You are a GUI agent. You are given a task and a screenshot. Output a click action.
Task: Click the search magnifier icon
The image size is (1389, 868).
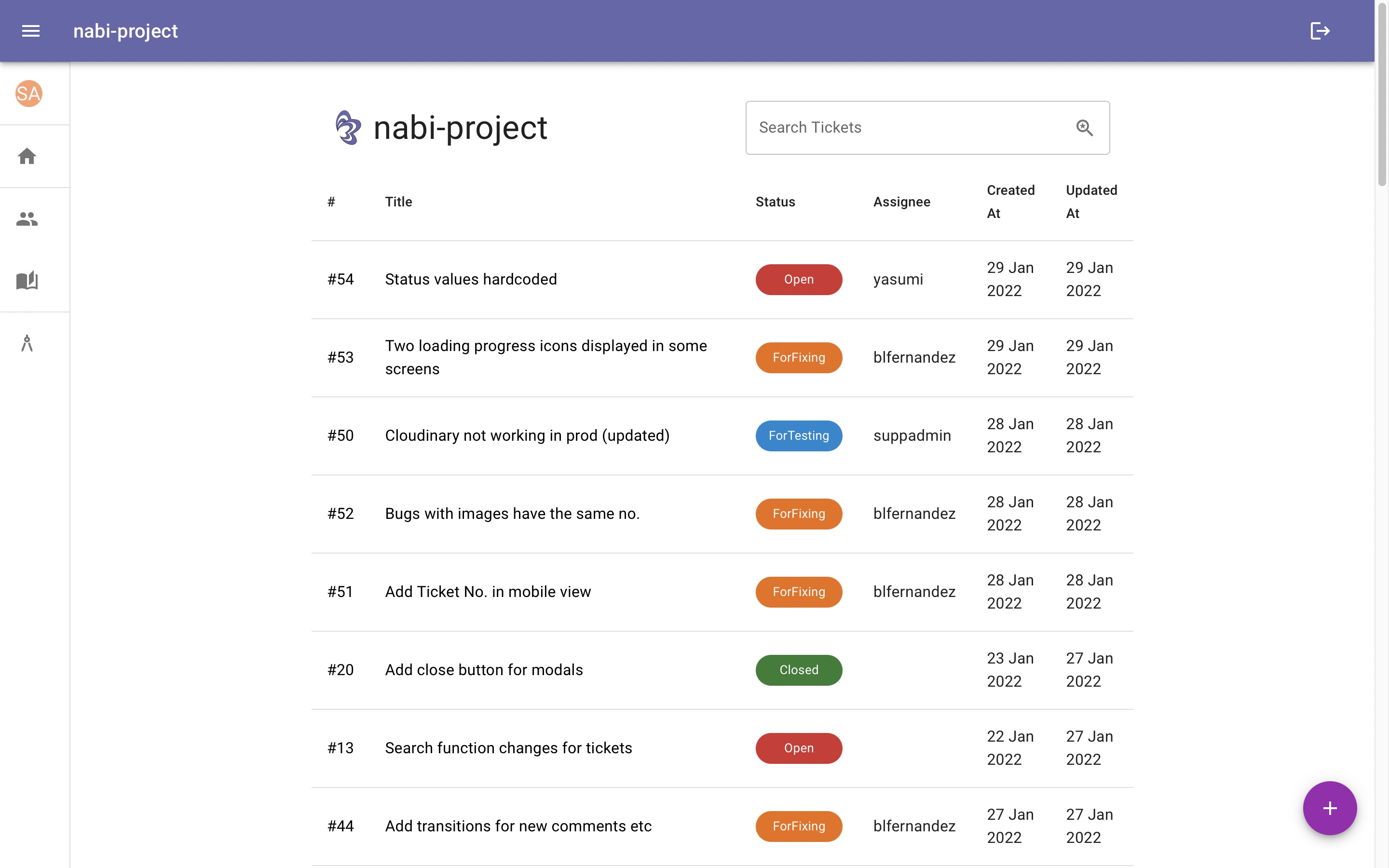click(1084, 127)
